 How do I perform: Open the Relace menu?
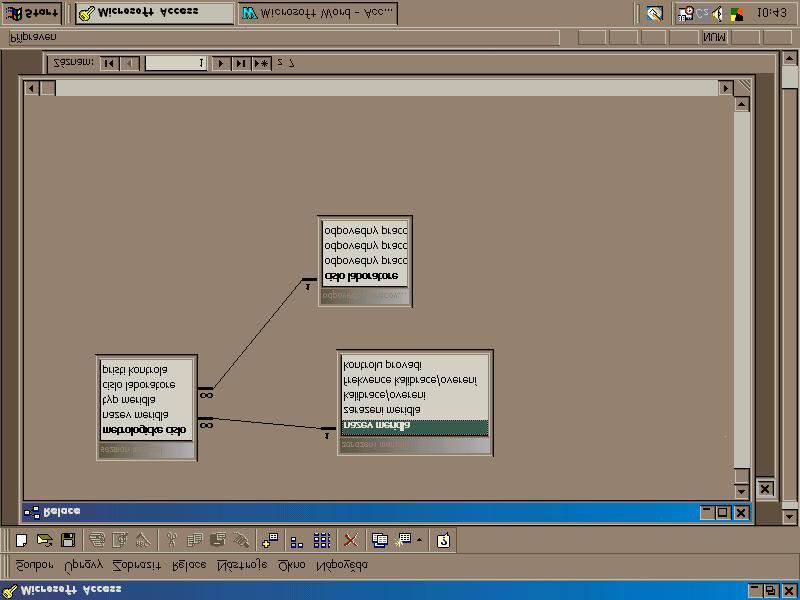coord(189,565)
